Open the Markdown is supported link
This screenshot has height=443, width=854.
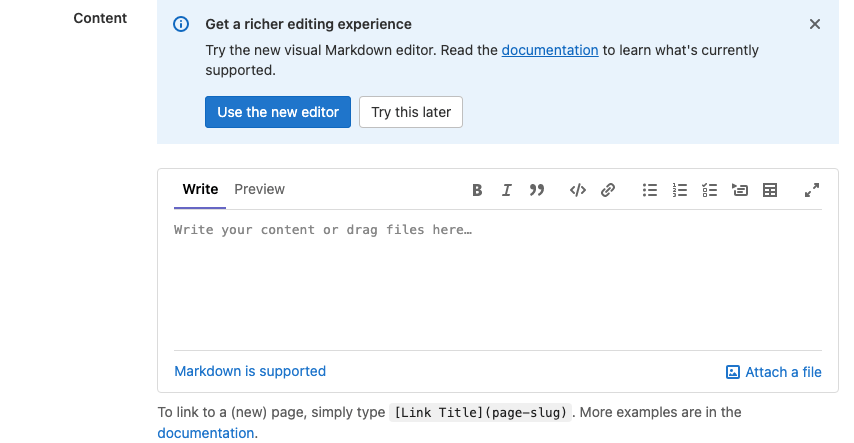tap(250, 371)
